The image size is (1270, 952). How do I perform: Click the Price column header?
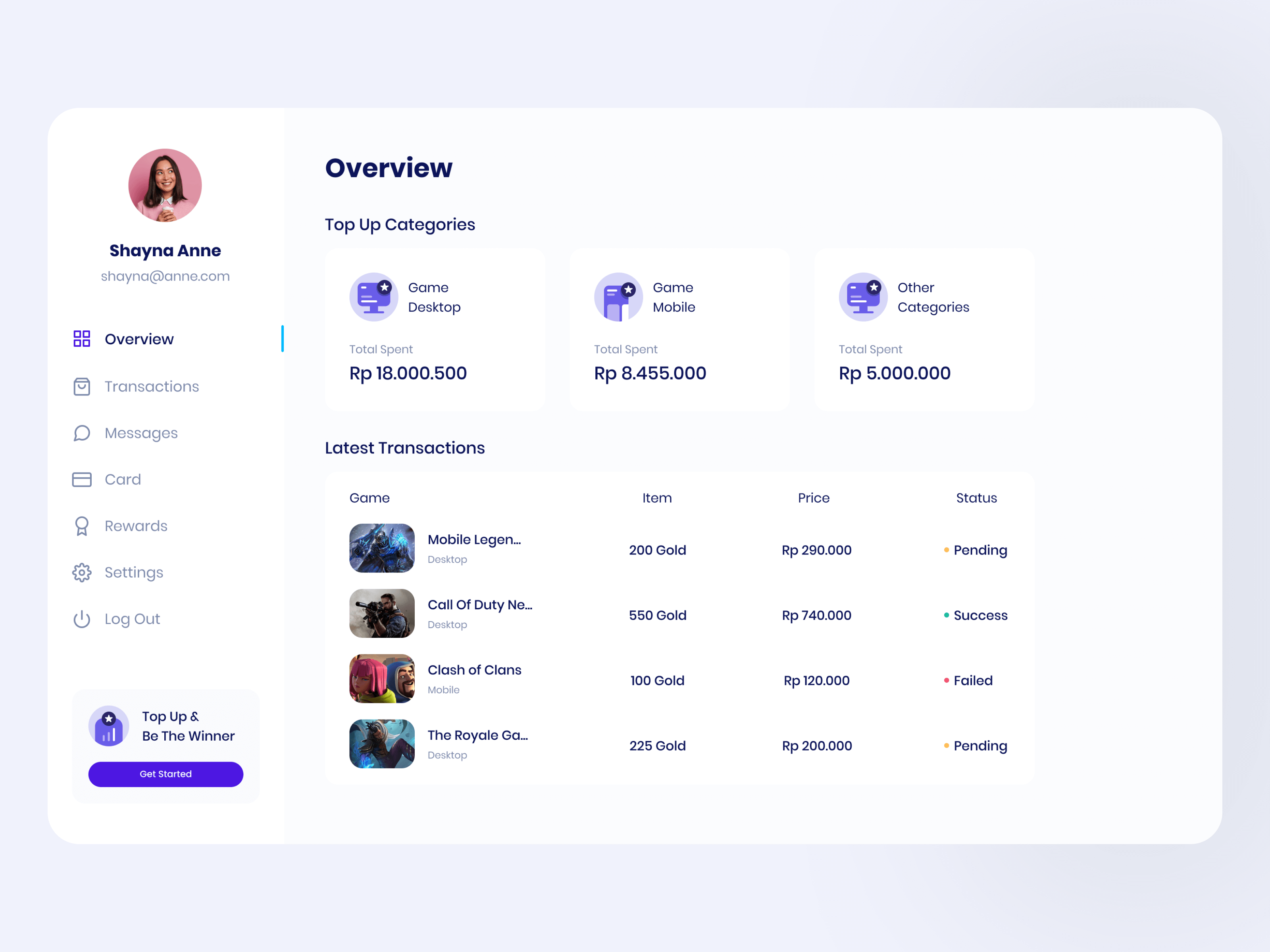click(814, 497)
